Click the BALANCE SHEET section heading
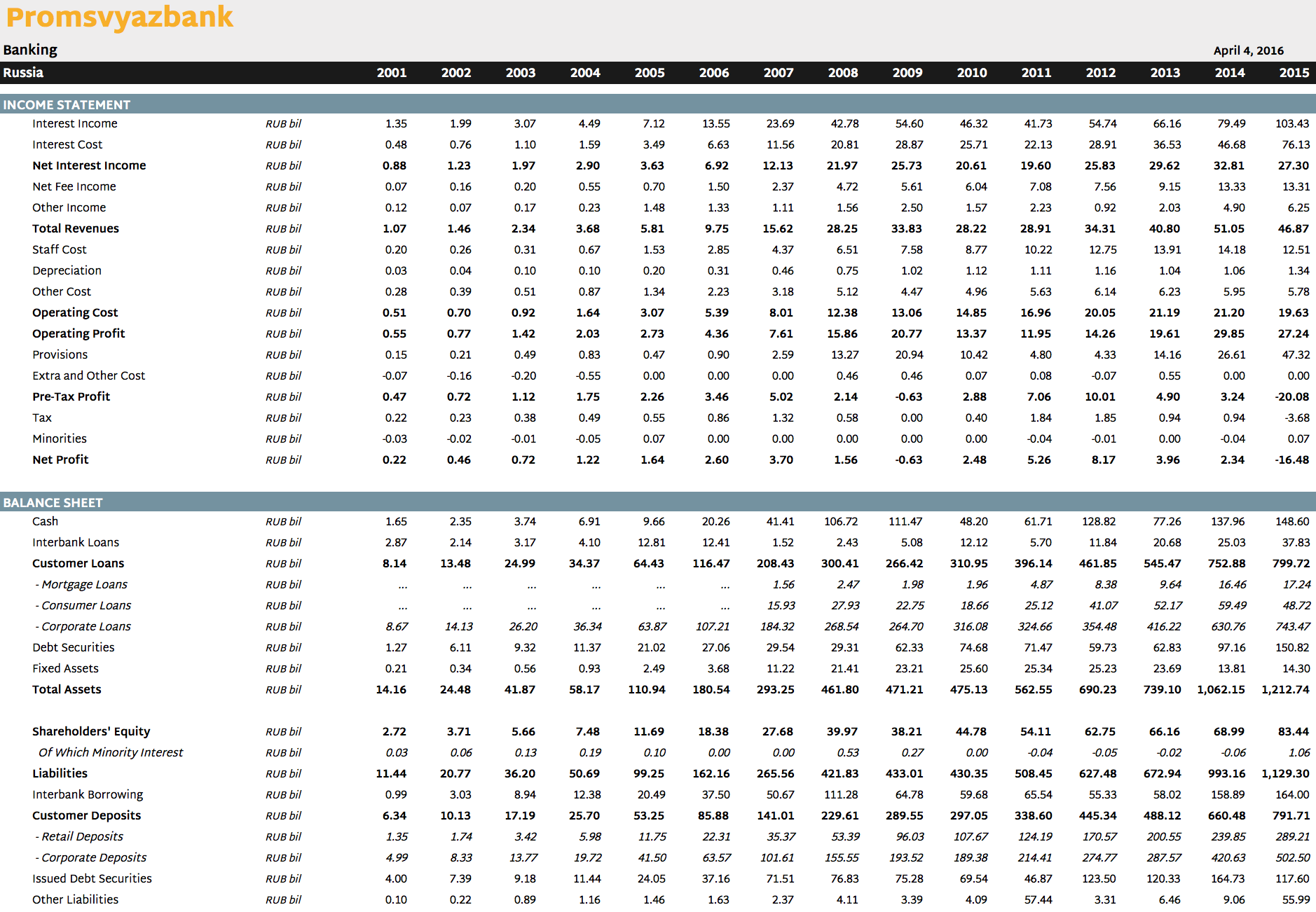 click(53, 503)
